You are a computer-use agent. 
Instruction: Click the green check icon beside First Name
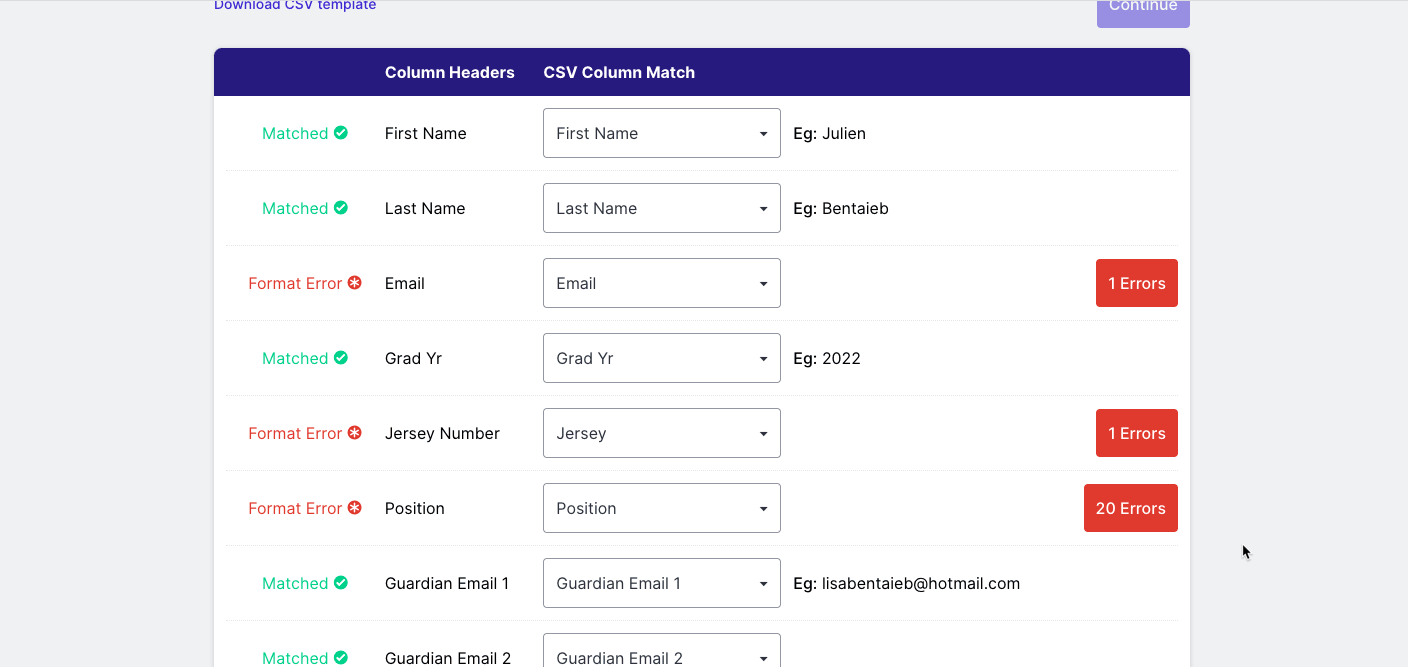(x=341, y=133)
